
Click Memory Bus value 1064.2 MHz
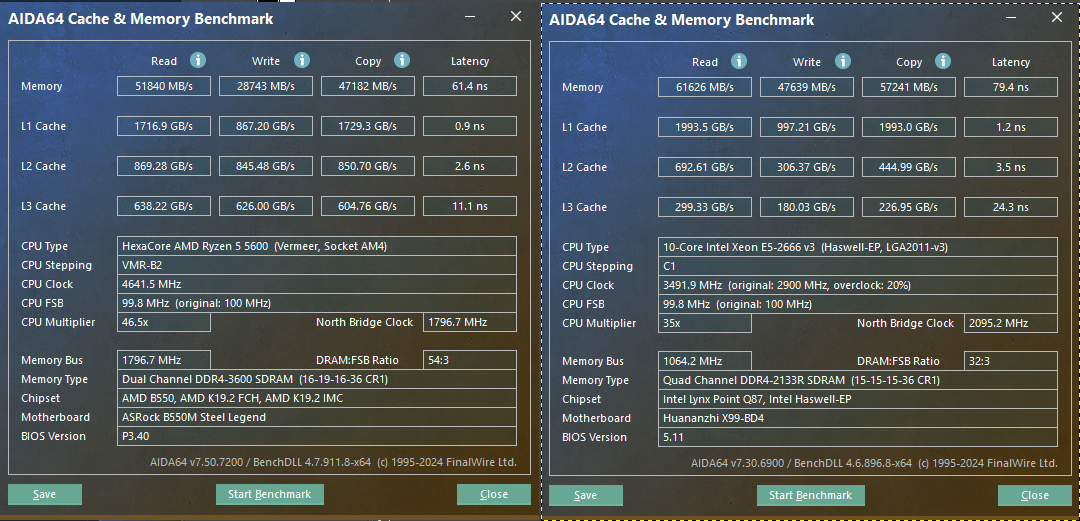click(x=705, y=360)
